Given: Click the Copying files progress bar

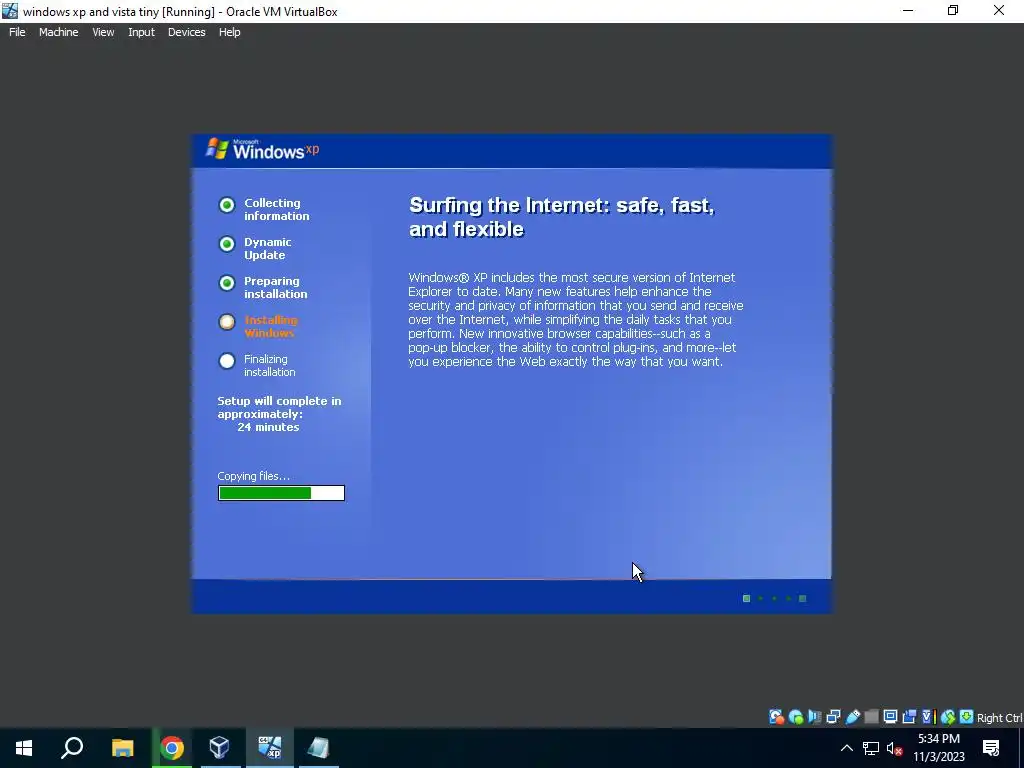Looking at the screenshot, I should pyautogui.click(x=281, y=493).
